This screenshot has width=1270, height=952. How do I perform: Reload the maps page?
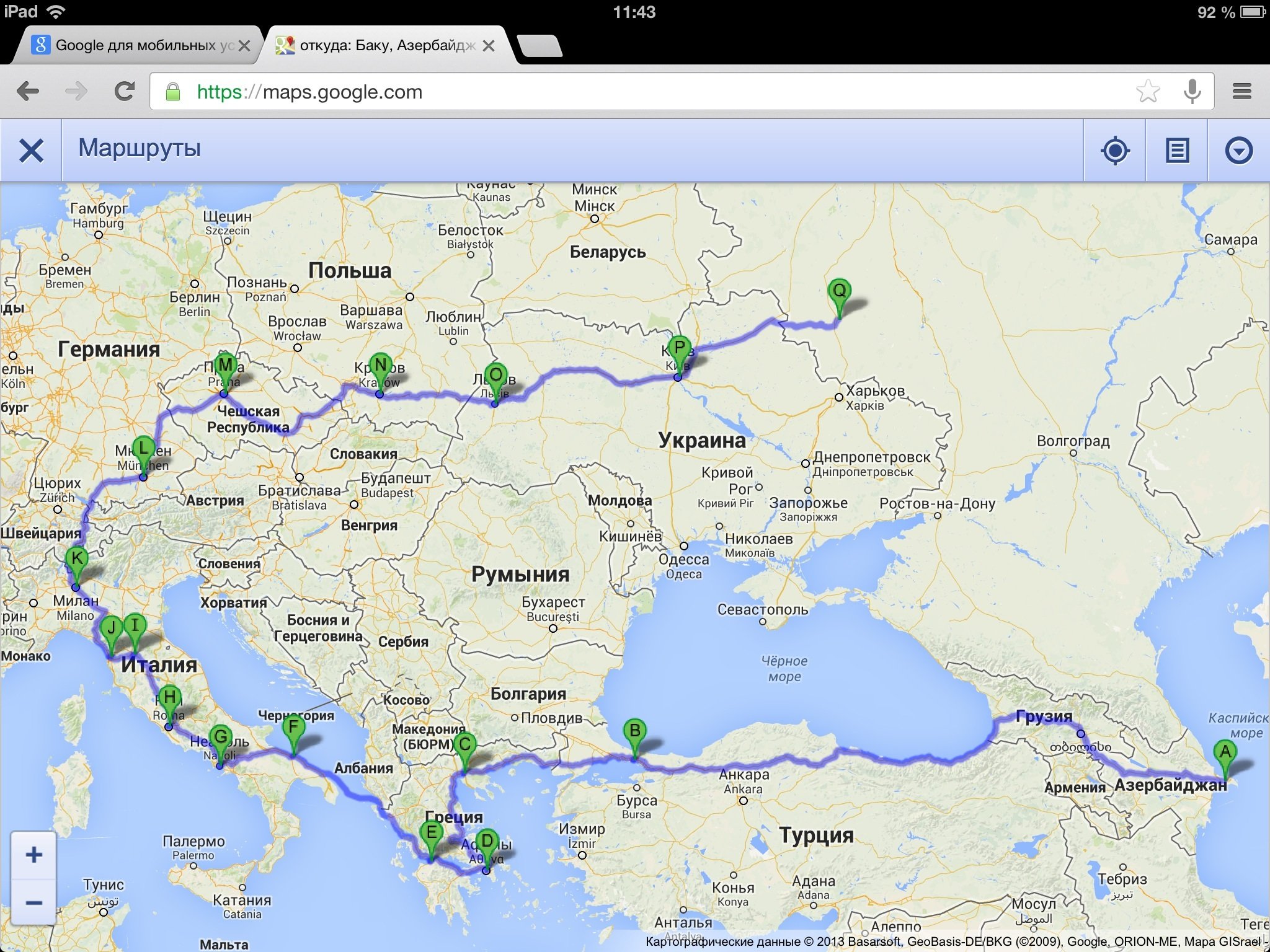pyautogui.click(x=124, y=92)
